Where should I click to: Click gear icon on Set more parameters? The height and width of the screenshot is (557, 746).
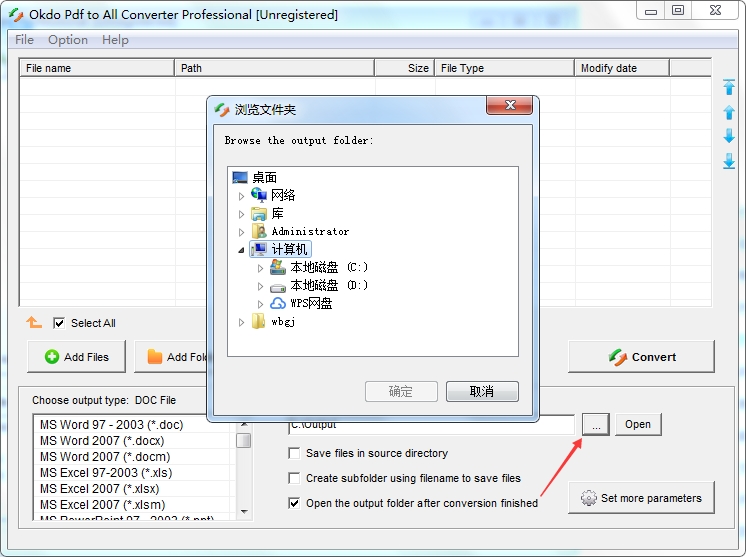click(x=589, y=498)
